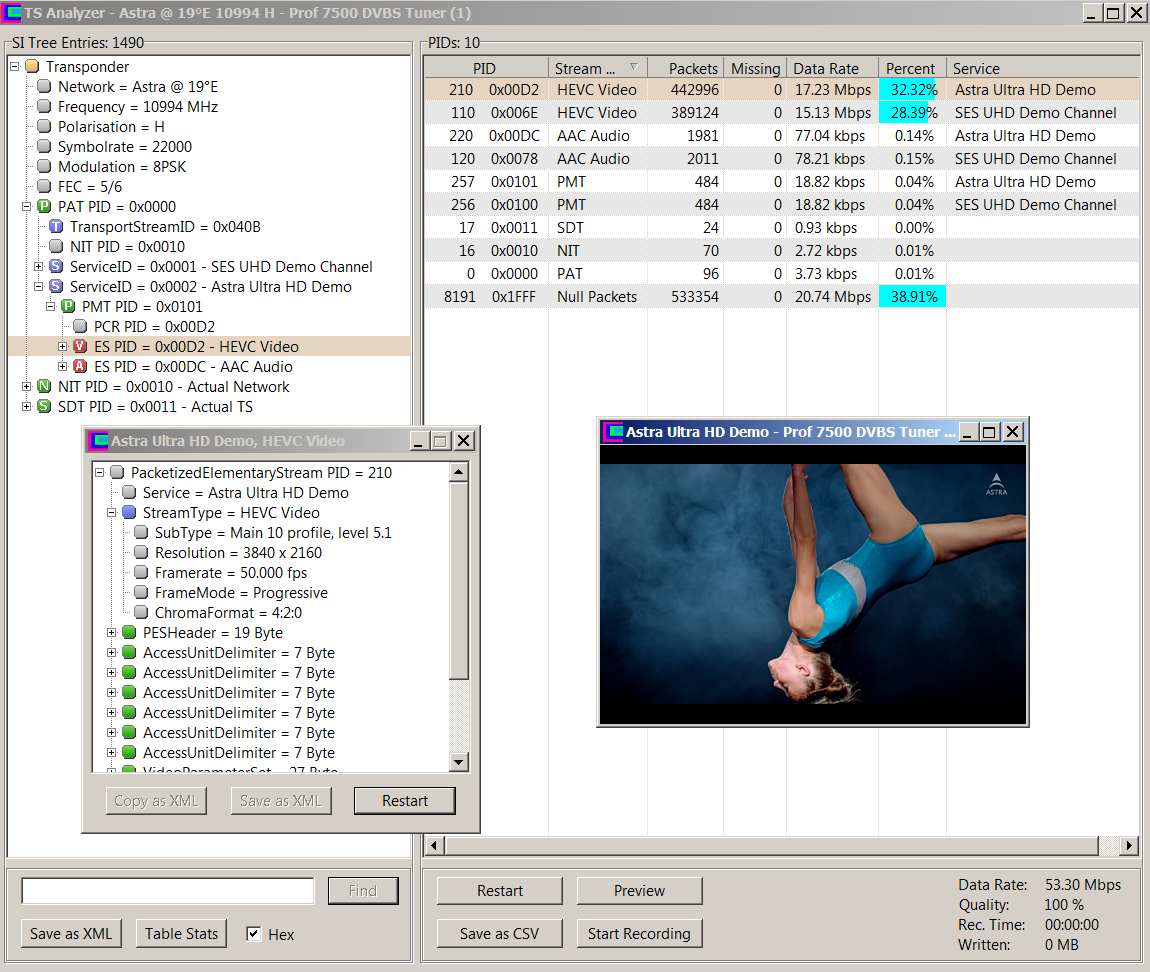Image resolution: width=1150 pixels, height=972 pixels.
Task: Select the 8191 Null Packets row
Action: pyautogui.click(x=782, y=297)
